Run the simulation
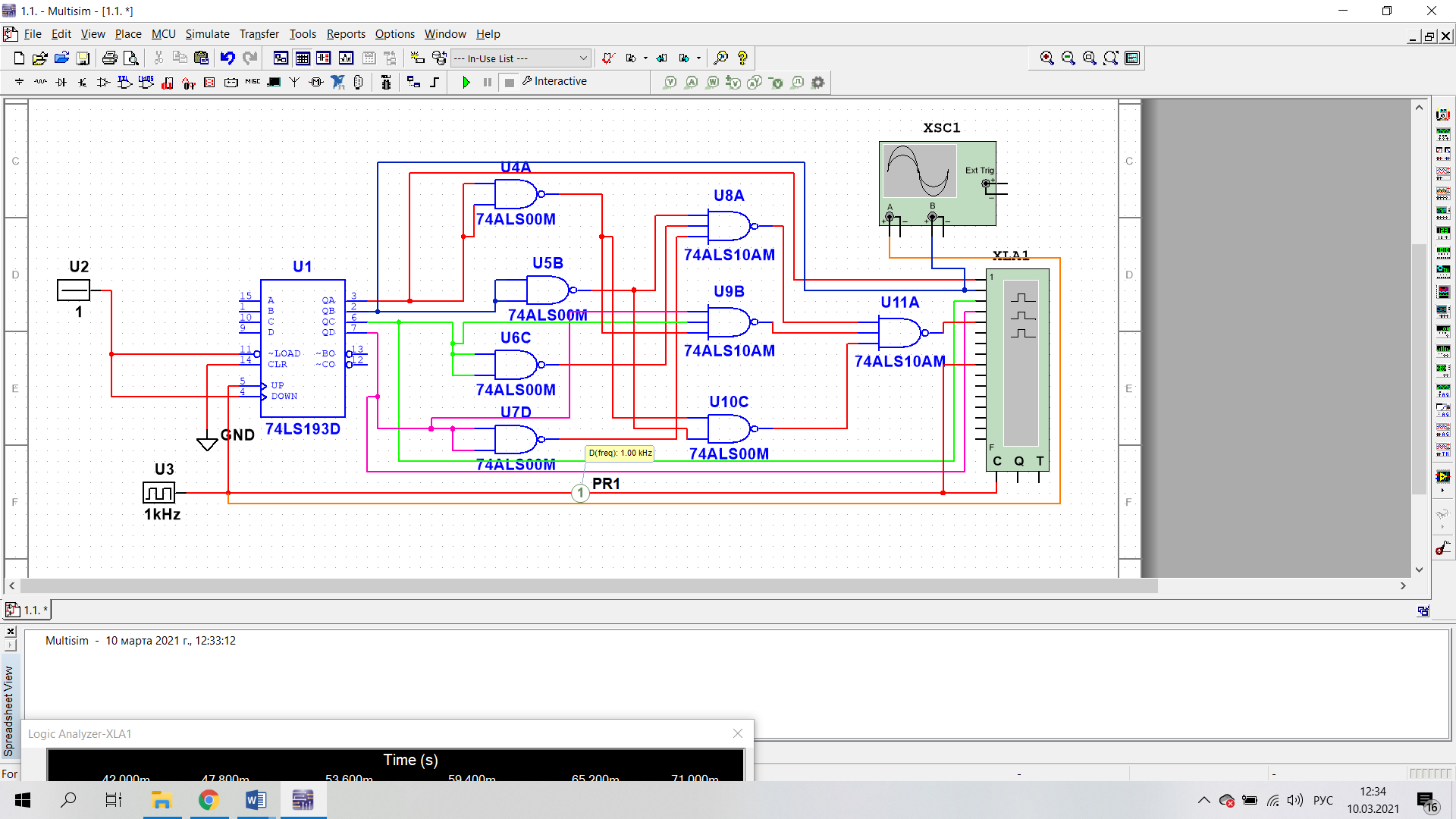This screenshot has width=1456, height=819. 466,82
